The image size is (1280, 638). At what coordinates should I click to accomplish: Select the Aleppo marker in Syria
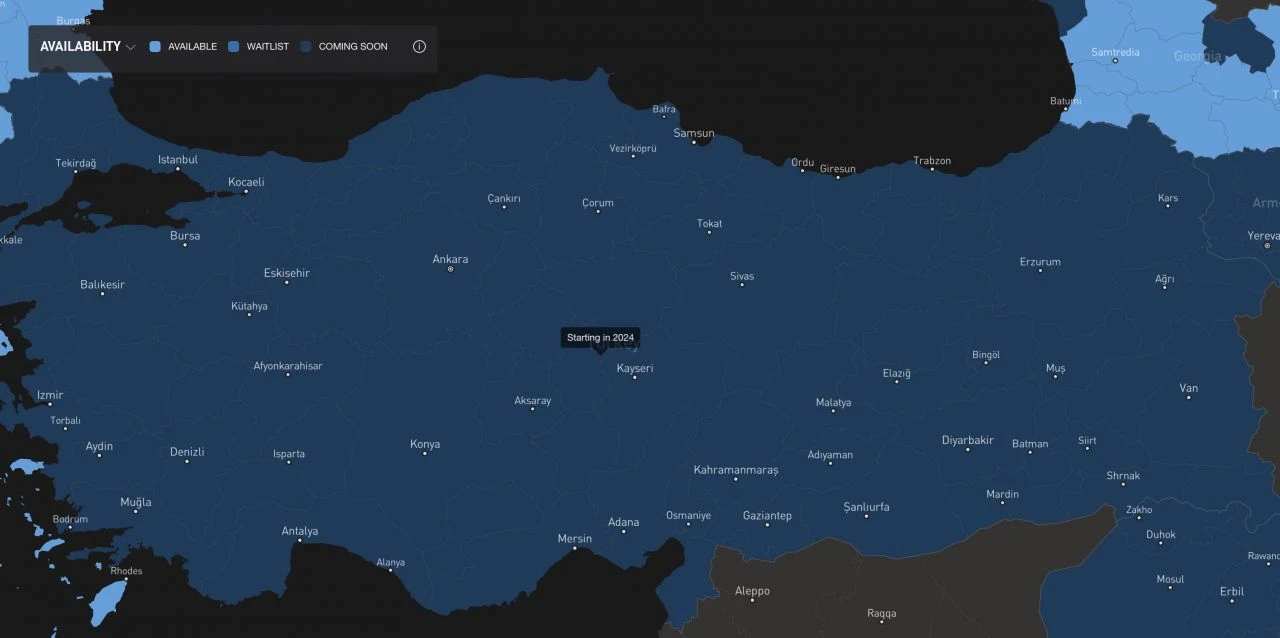coord(752,599)
